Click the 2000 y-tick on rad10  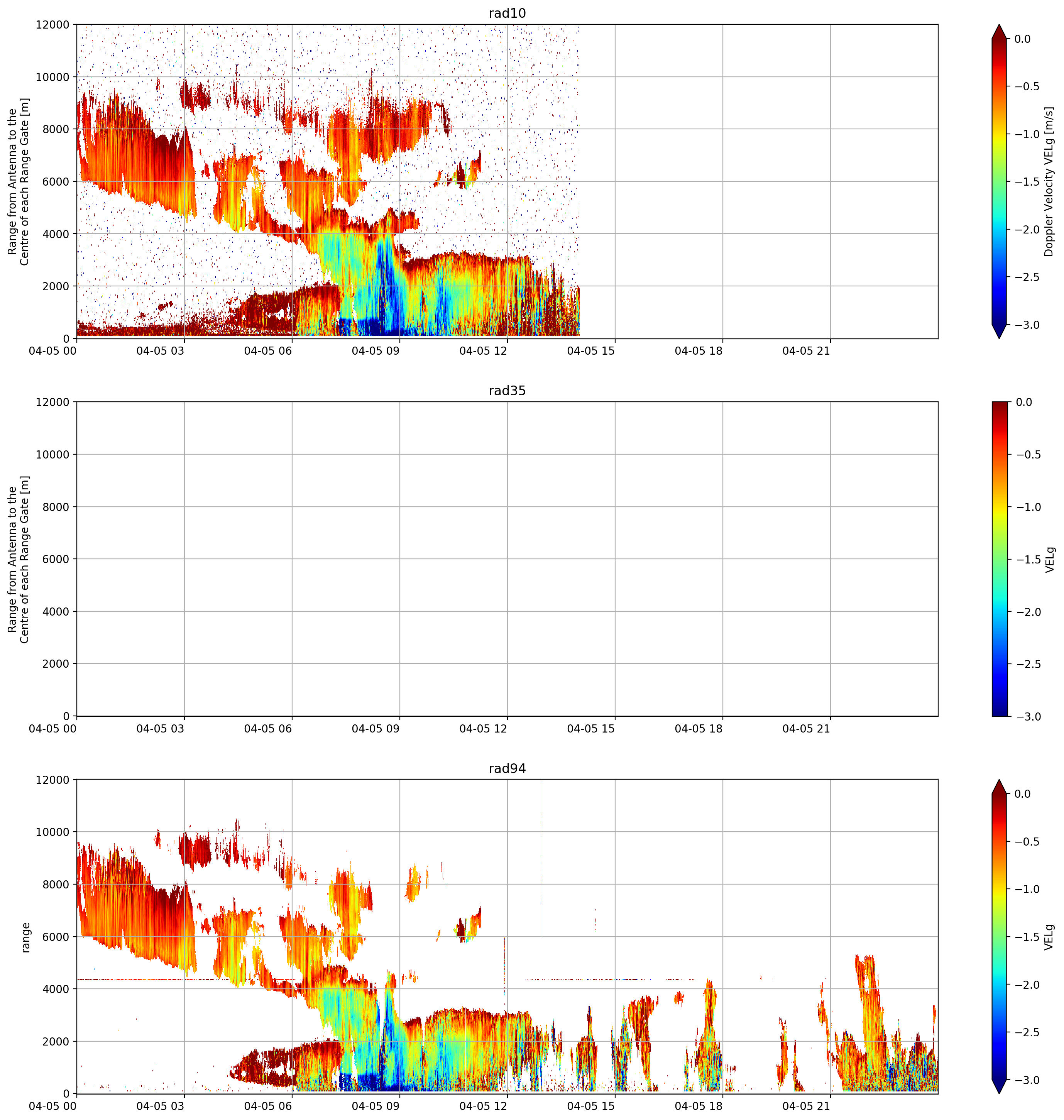pyautogui.click(x=56, y=286)
